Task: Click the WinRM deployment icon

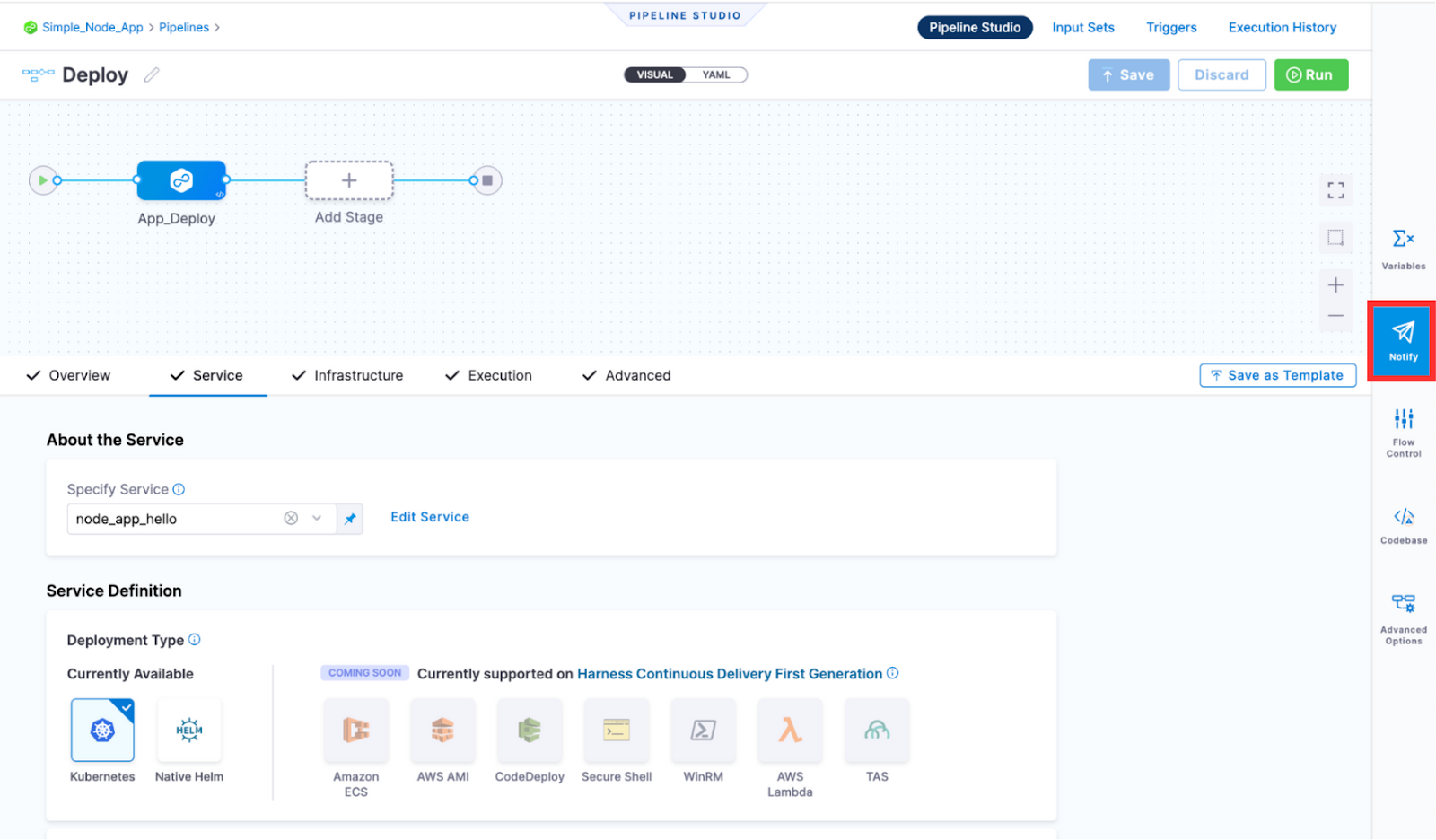Action: 704,730
